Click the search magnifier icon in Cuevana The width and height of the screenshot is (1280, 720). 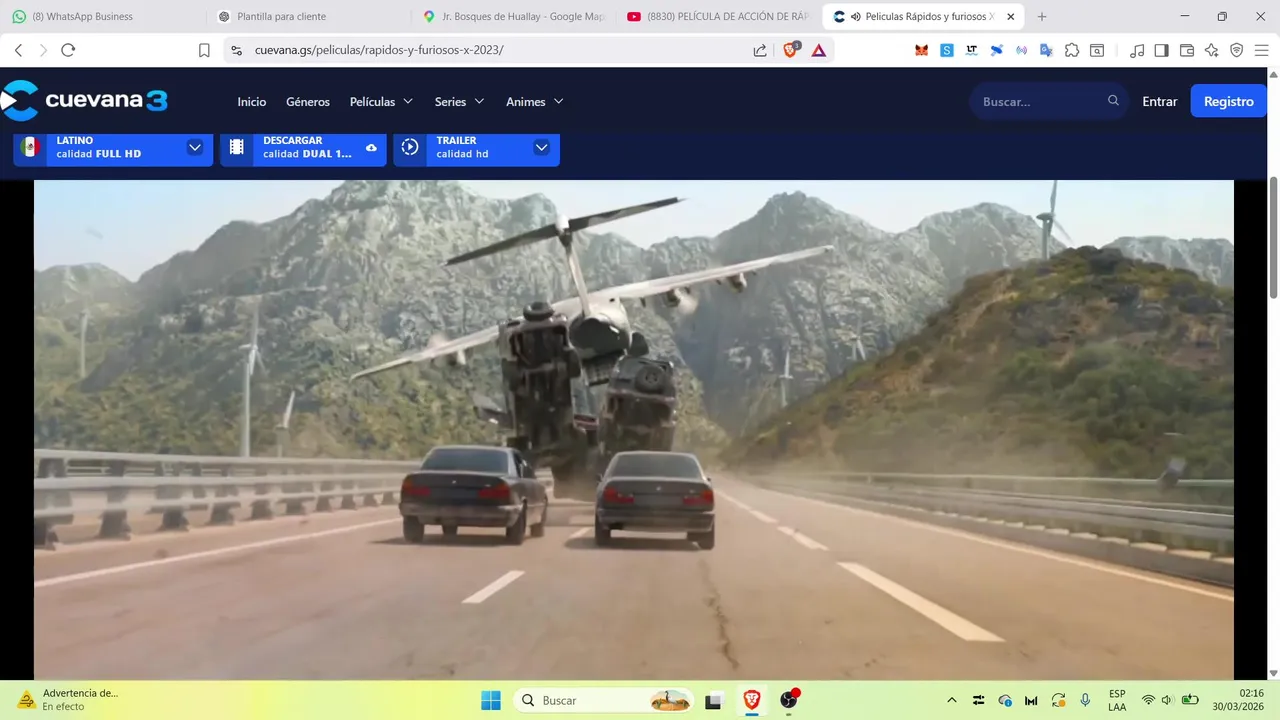(1113, 101)
